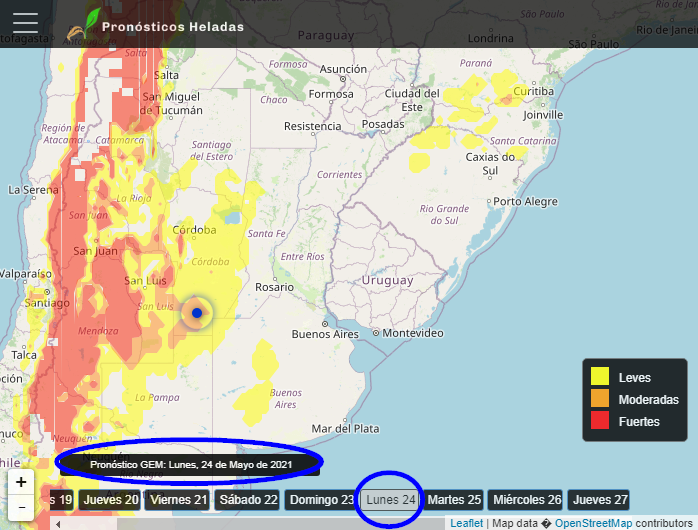The width and height of the screenshot is (698, 530).
Task: Select the Jueves 27 day tab
Action: [x=600, y=500]
